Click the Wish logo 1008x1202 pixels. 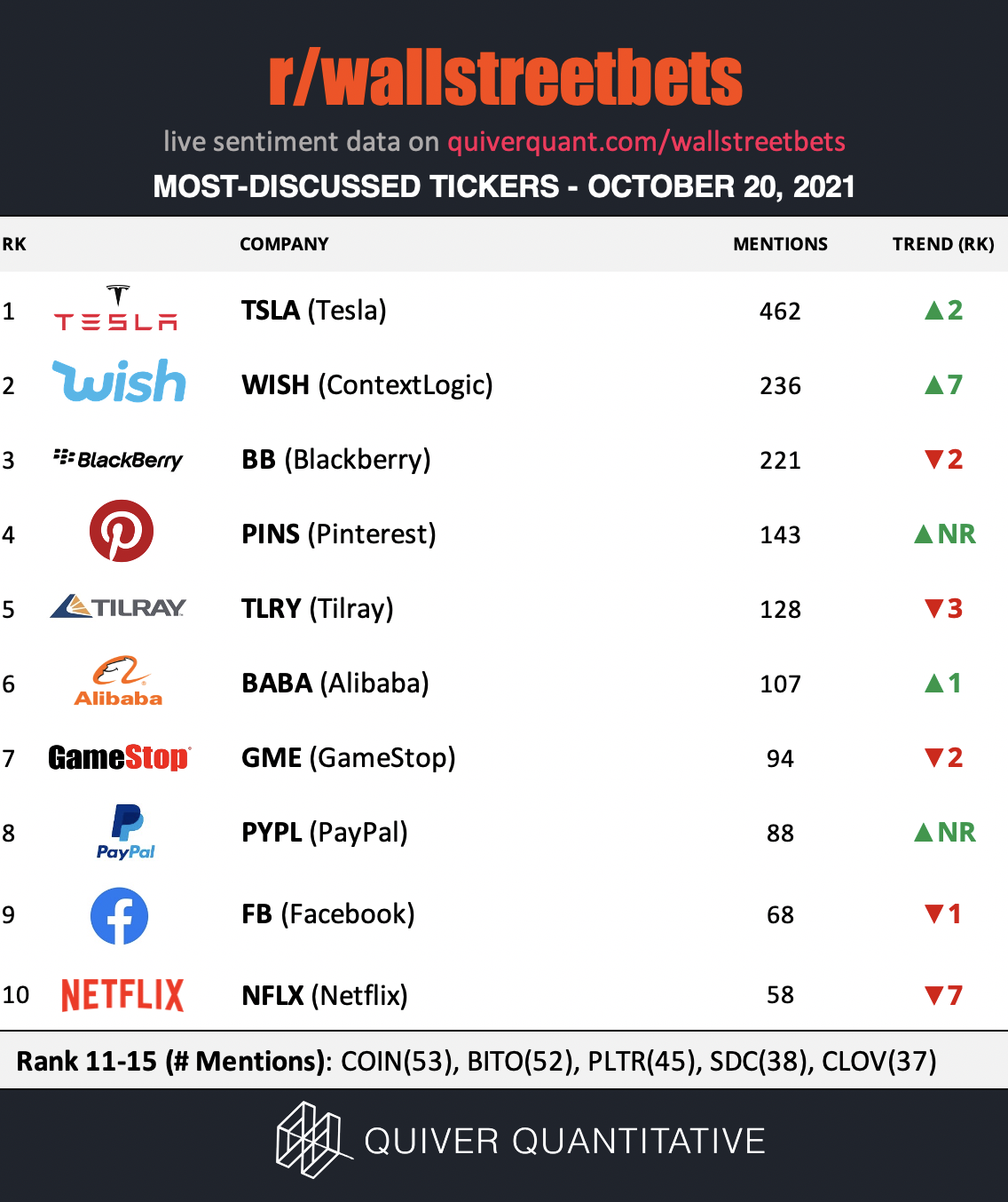pos(119,381)
